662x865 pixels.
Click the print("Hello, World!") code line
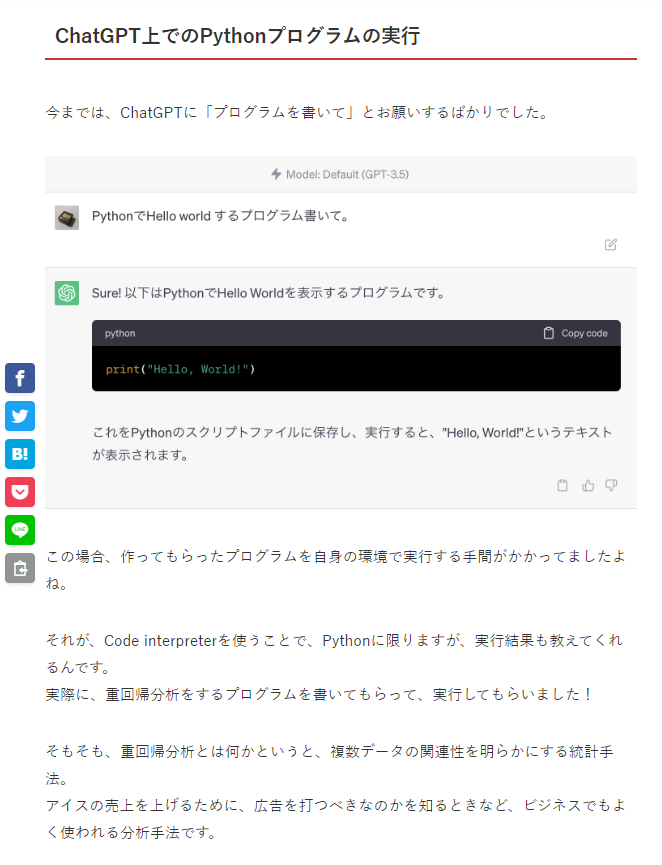click(x=180, y=369)
